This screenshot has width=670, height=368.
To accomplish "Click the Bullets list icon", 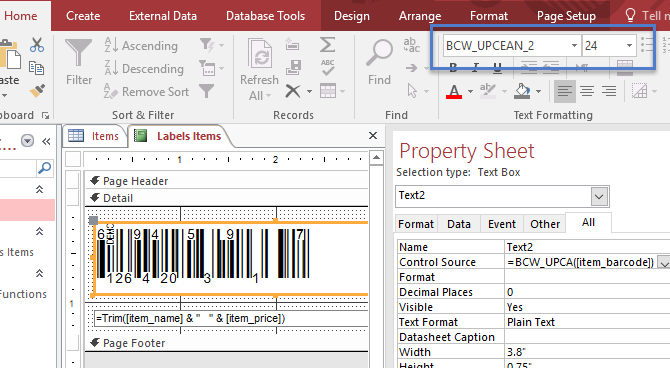I will pyautogui.click(x=647, y=44).
